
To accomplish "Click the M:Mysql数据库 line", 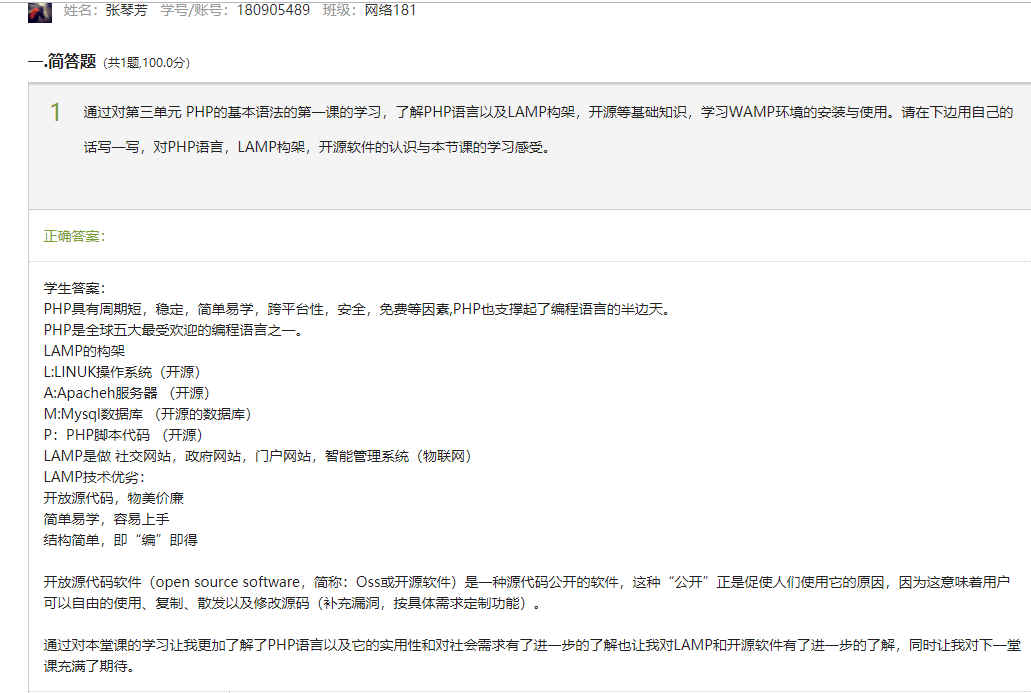I will (146, 414).
